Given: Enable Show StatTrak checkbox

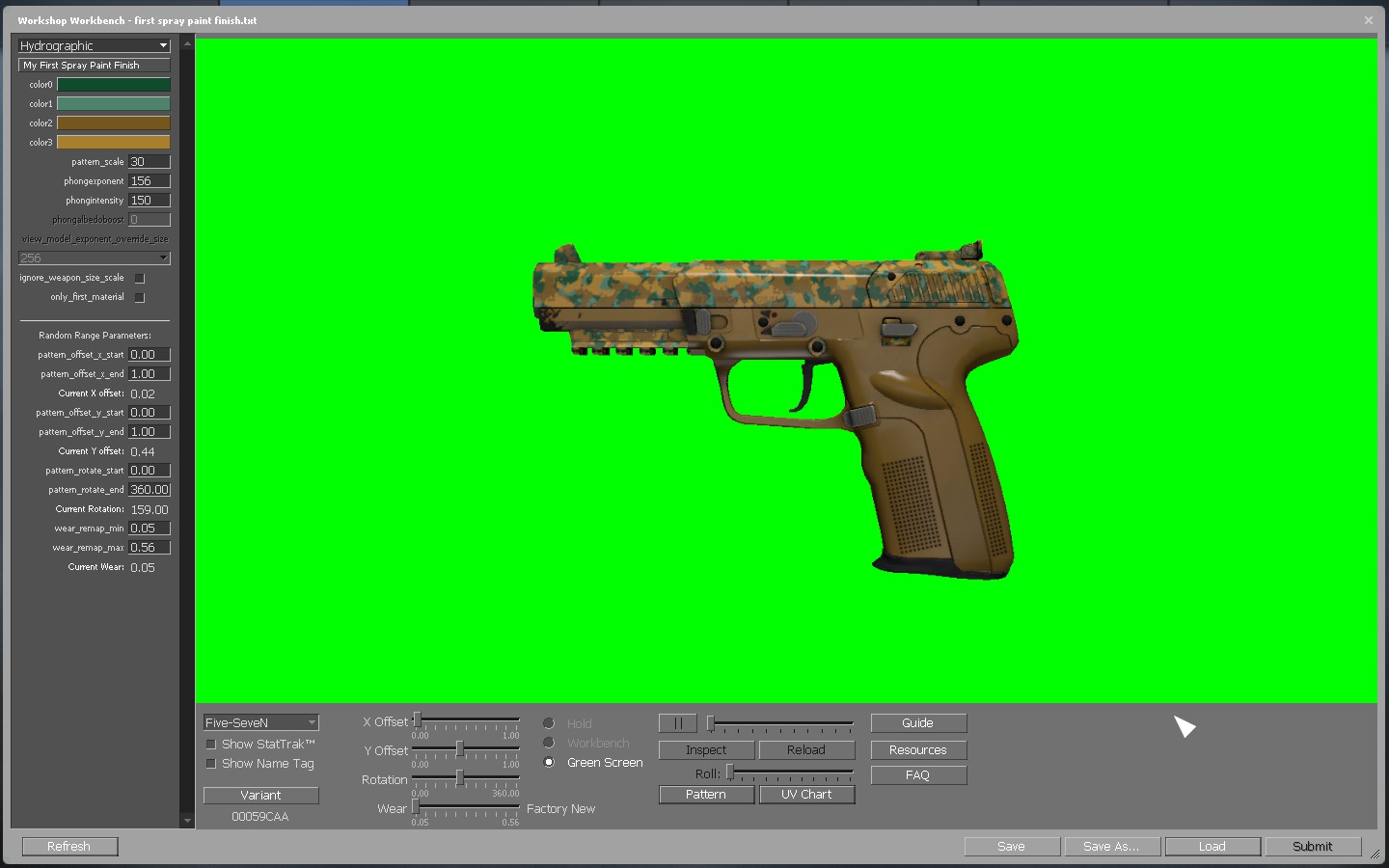Looking at the screenshot, I should click(x=211, y=745).
